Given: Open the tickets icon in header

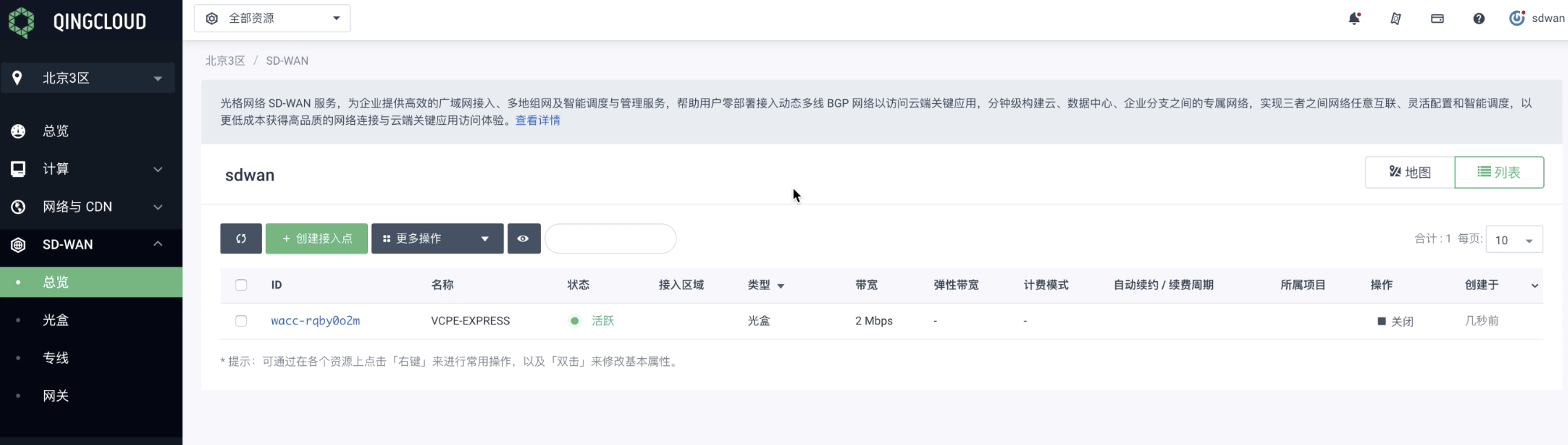Looking at the screenshot, I should pyautogui.click(x=1396, y=19).
